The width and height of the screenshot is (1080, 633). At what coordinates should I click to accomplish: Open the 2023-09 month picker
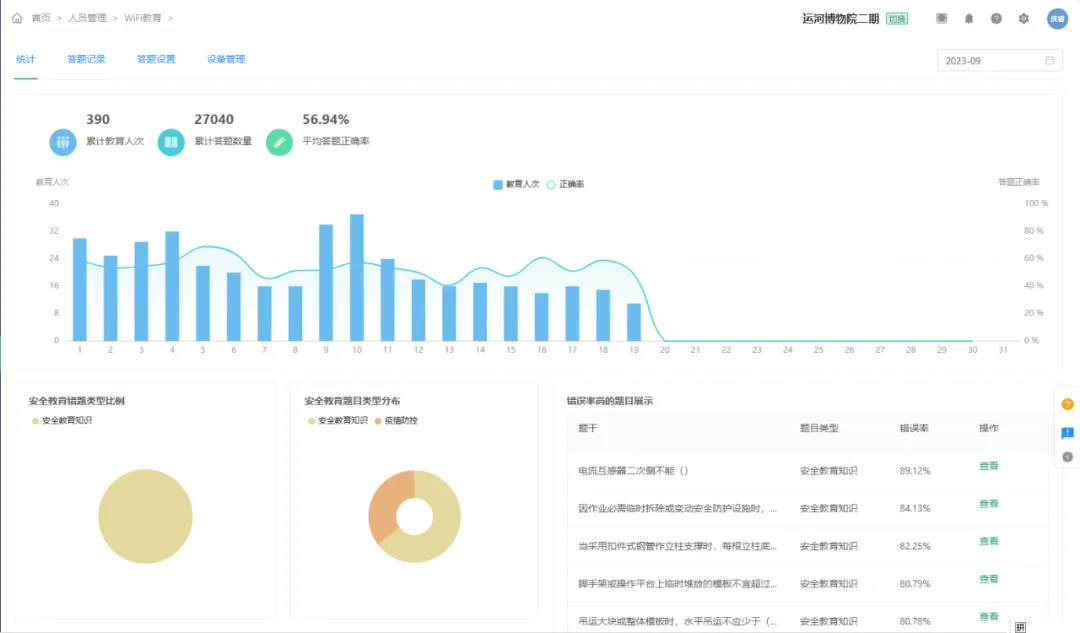(x=999, y=61)
